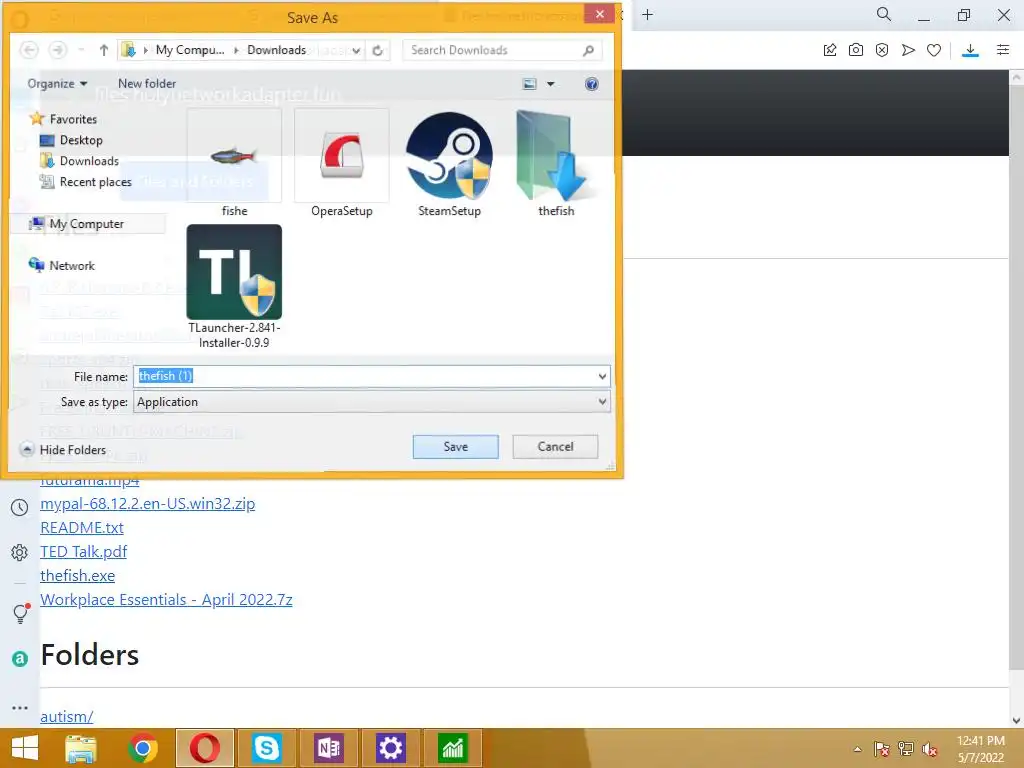This screenshot has width=1024, height=768.
Task: Open Opera ad blocker shield icon
Action: (x=882, y=50)
